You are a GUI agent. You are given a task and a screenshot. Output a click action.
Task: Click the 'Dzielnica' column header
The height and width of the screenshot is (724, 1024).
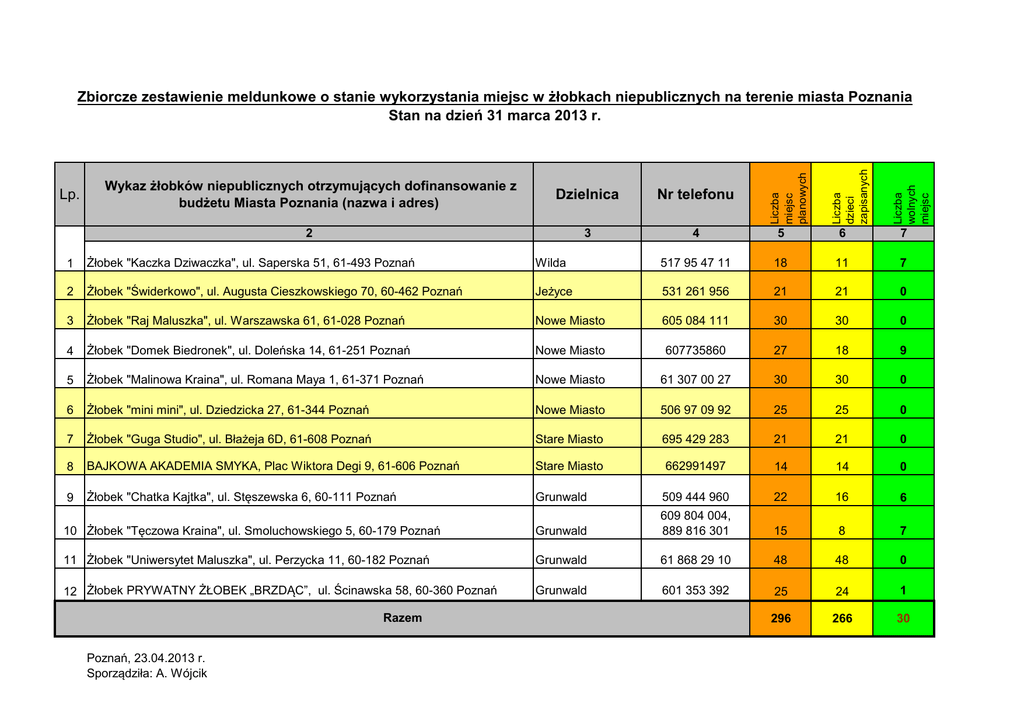pos(587,194)
